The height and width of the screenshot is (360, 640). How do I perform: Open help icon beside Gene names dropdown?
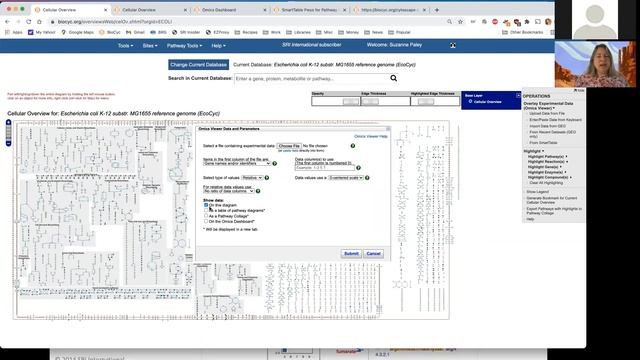point(275,163)
